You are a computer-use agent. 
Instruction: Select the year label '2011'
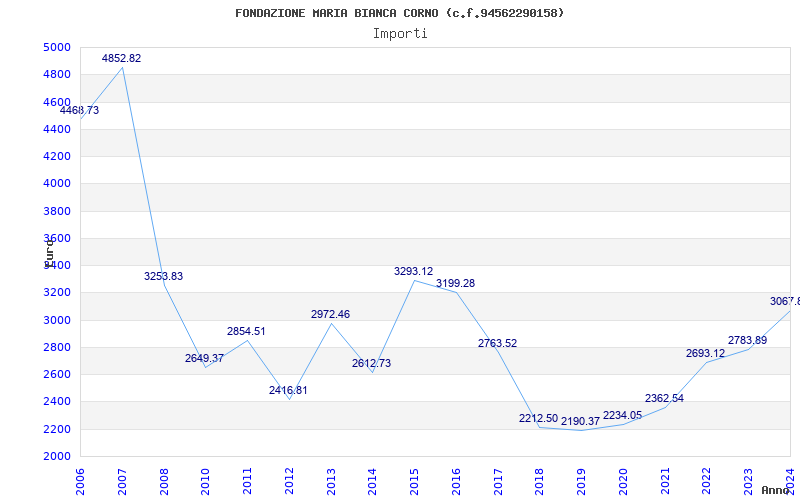tap(247, 482)
